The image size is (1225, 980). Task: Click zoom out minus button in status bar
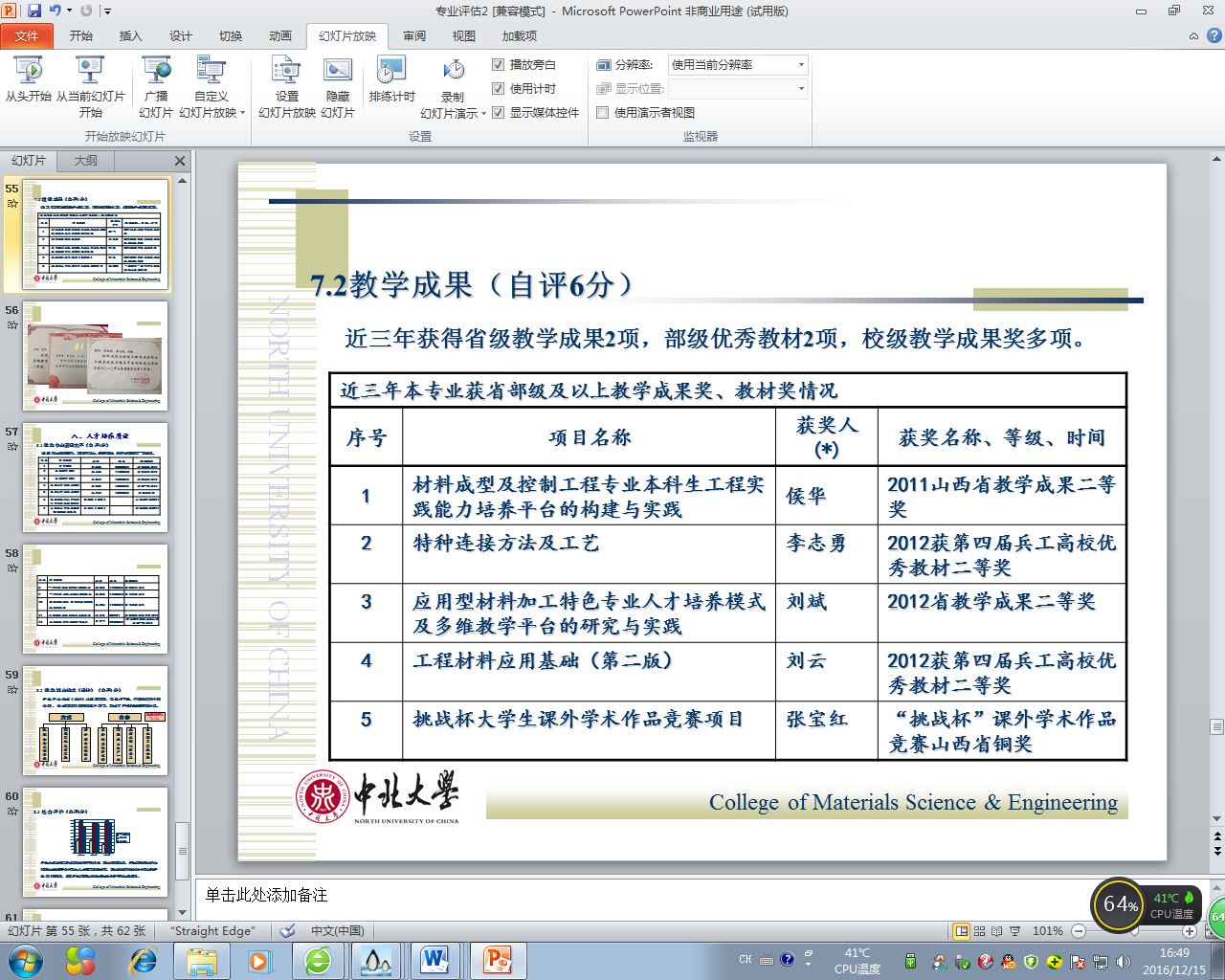(x=1079, y=931)
